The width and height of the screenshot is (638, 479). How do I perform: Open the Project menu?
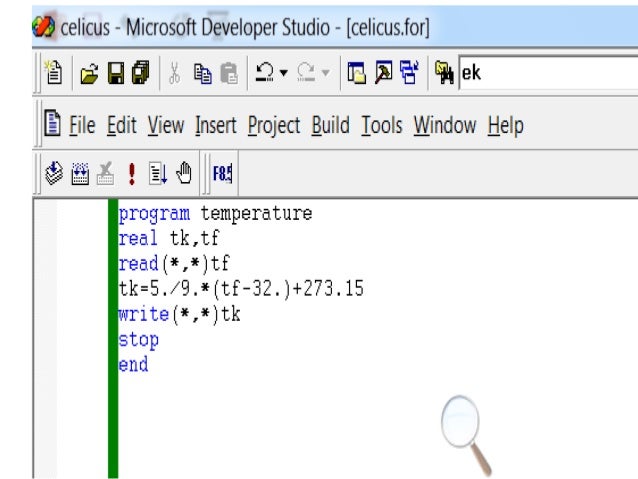(x=274, y=125)
